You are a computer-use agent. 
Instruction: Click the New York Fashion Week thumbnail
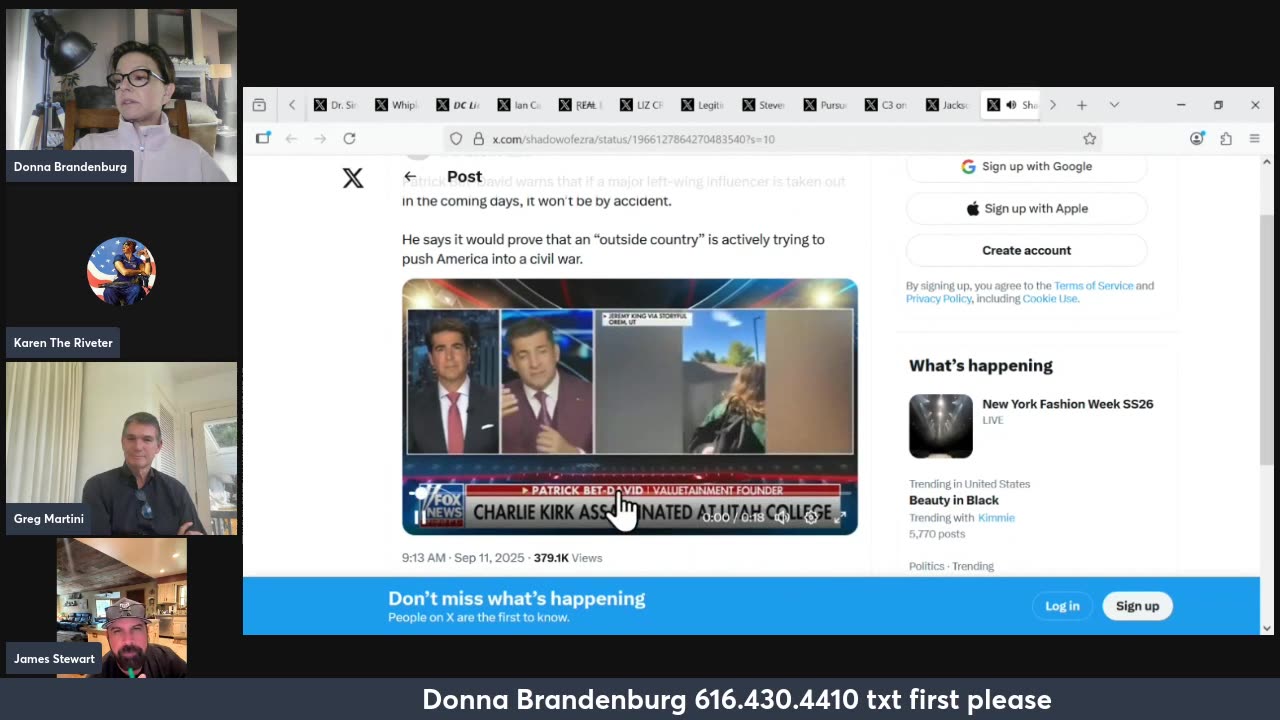[x=940, y=426]
